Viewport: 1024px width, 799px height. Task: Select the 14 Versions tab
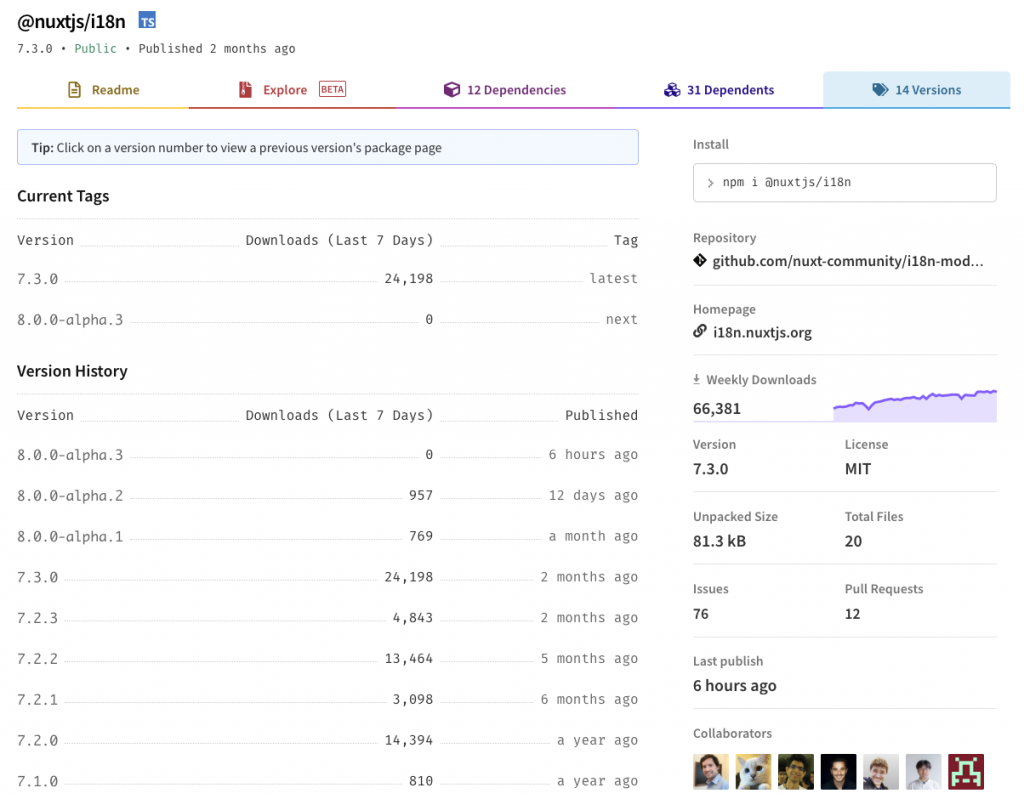click(917, 90)
